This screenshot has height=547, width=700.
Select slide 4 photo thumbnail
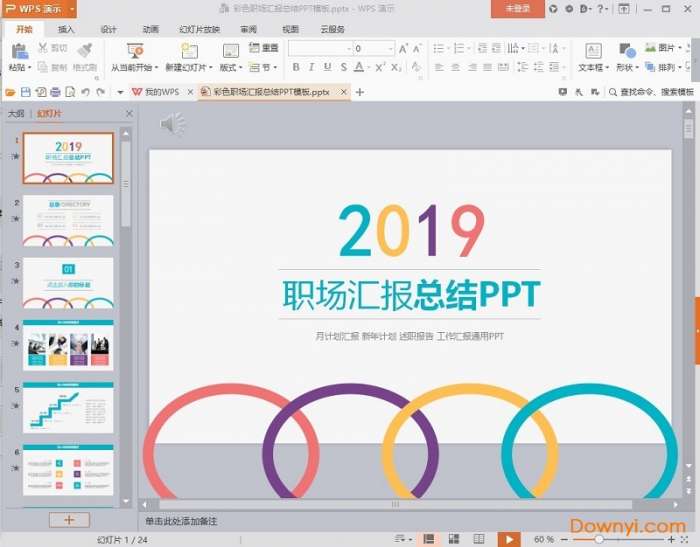click(68, 345)
